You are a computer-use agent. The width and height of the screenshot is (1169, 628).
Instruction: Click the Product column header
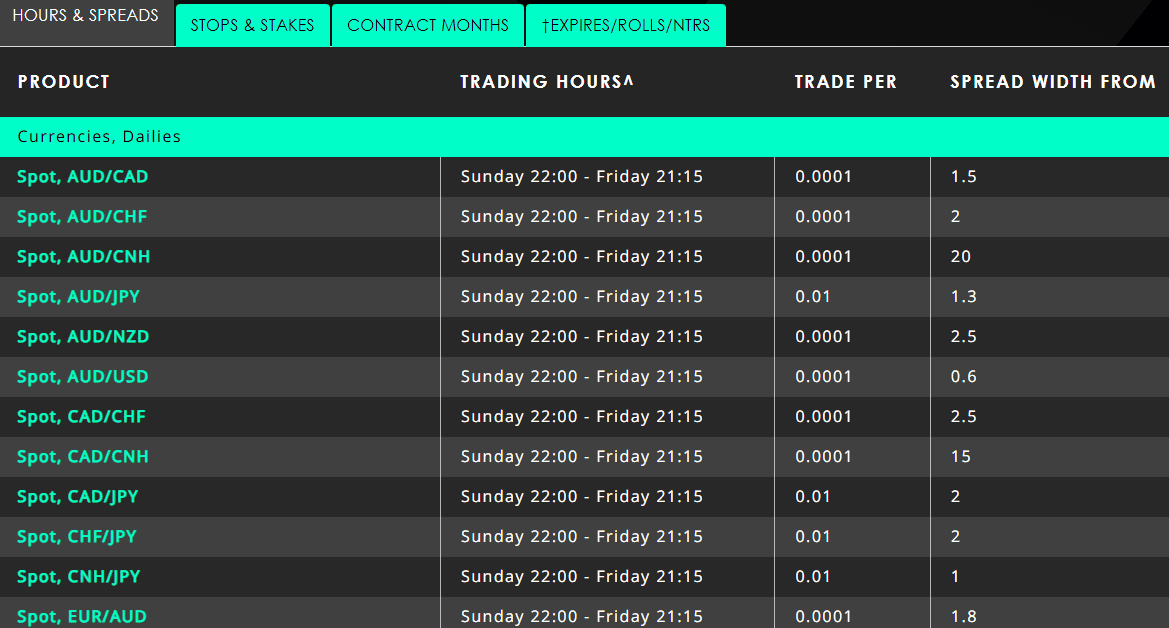coord(64,82)
